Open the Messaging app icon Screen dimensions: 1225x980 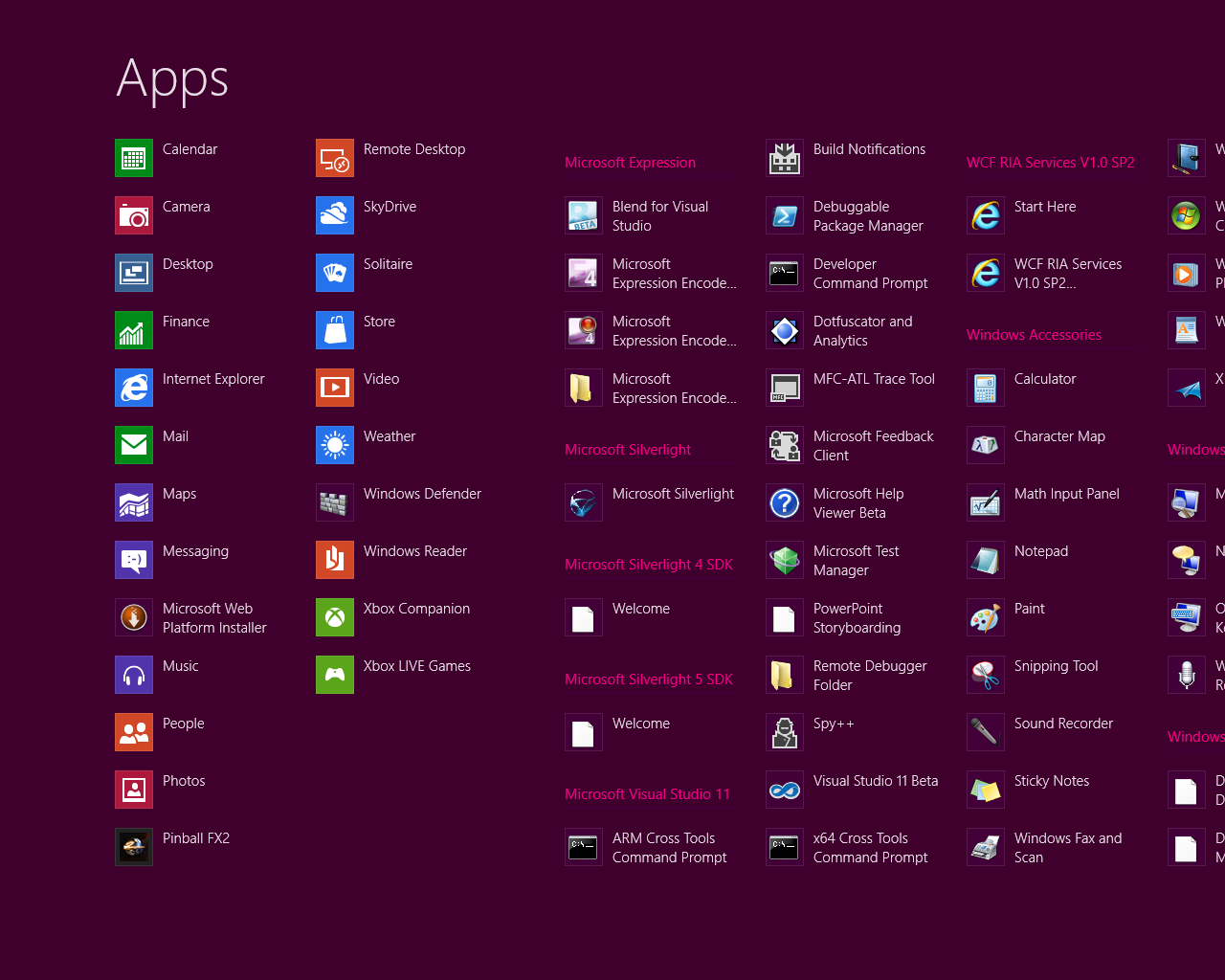pyautogui.click(x=134, y=560)
